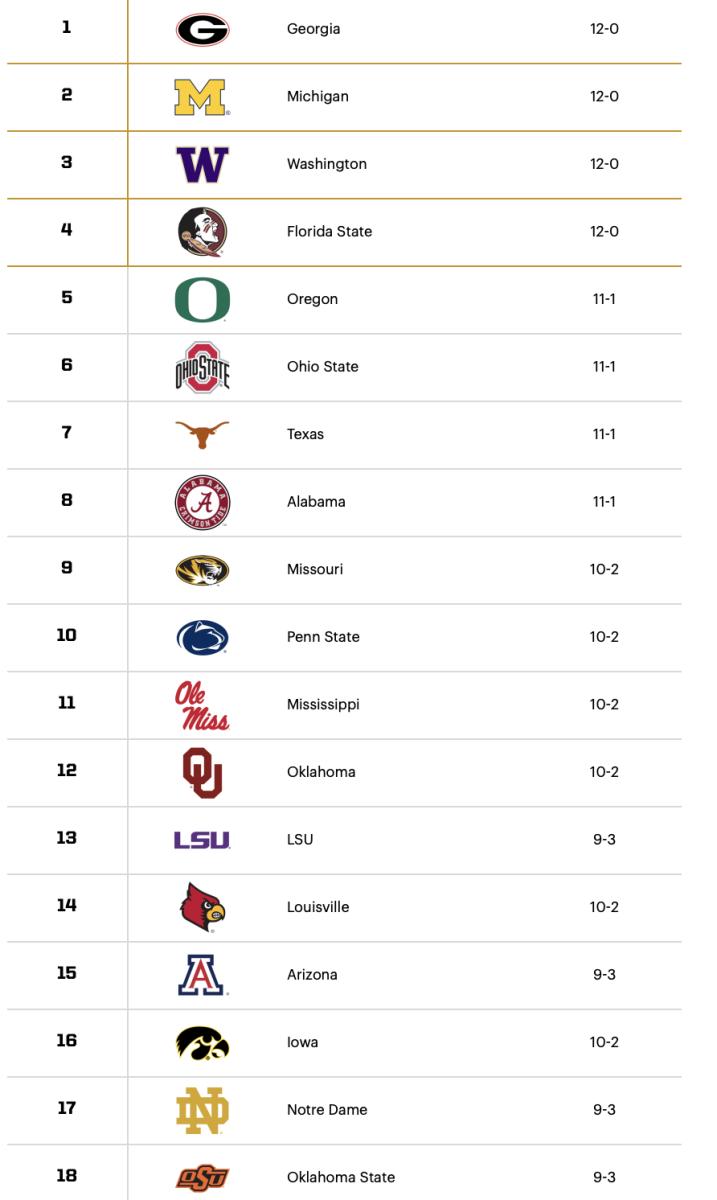Open the Oregon Ducks O logo
Screen dimensions: 717x1200
tap(202, 300)
